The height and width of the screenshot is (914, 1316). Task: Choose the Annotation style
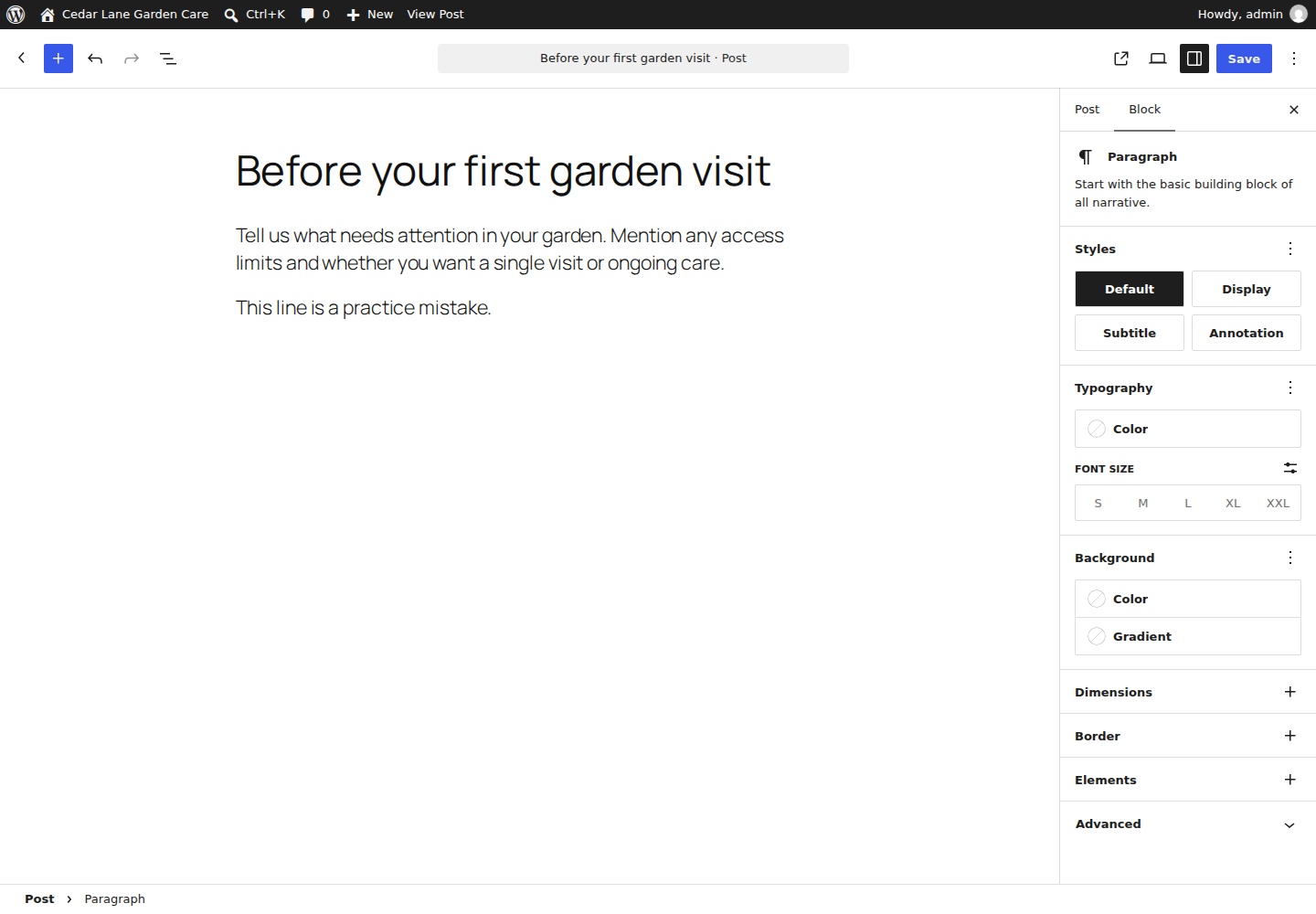(1247, 333)
